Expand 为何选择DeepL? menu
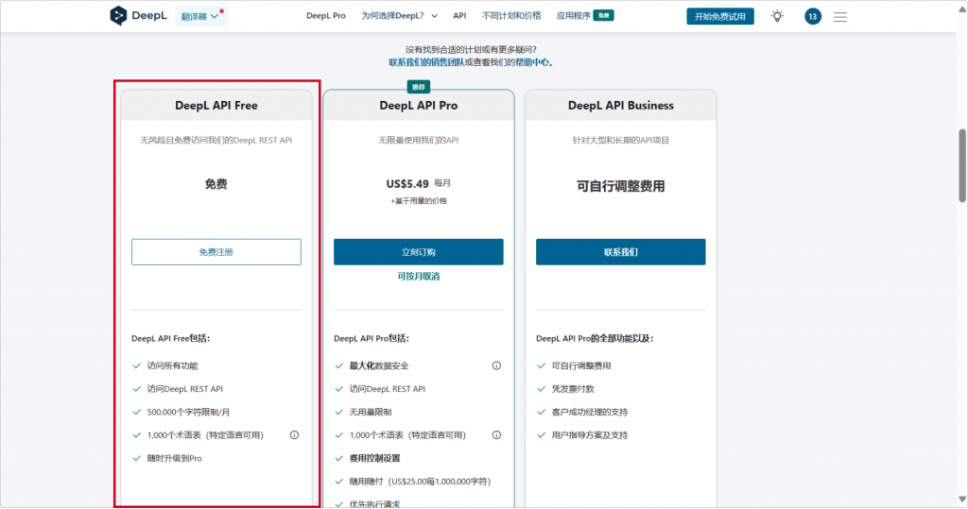 (x=399, y=15)
